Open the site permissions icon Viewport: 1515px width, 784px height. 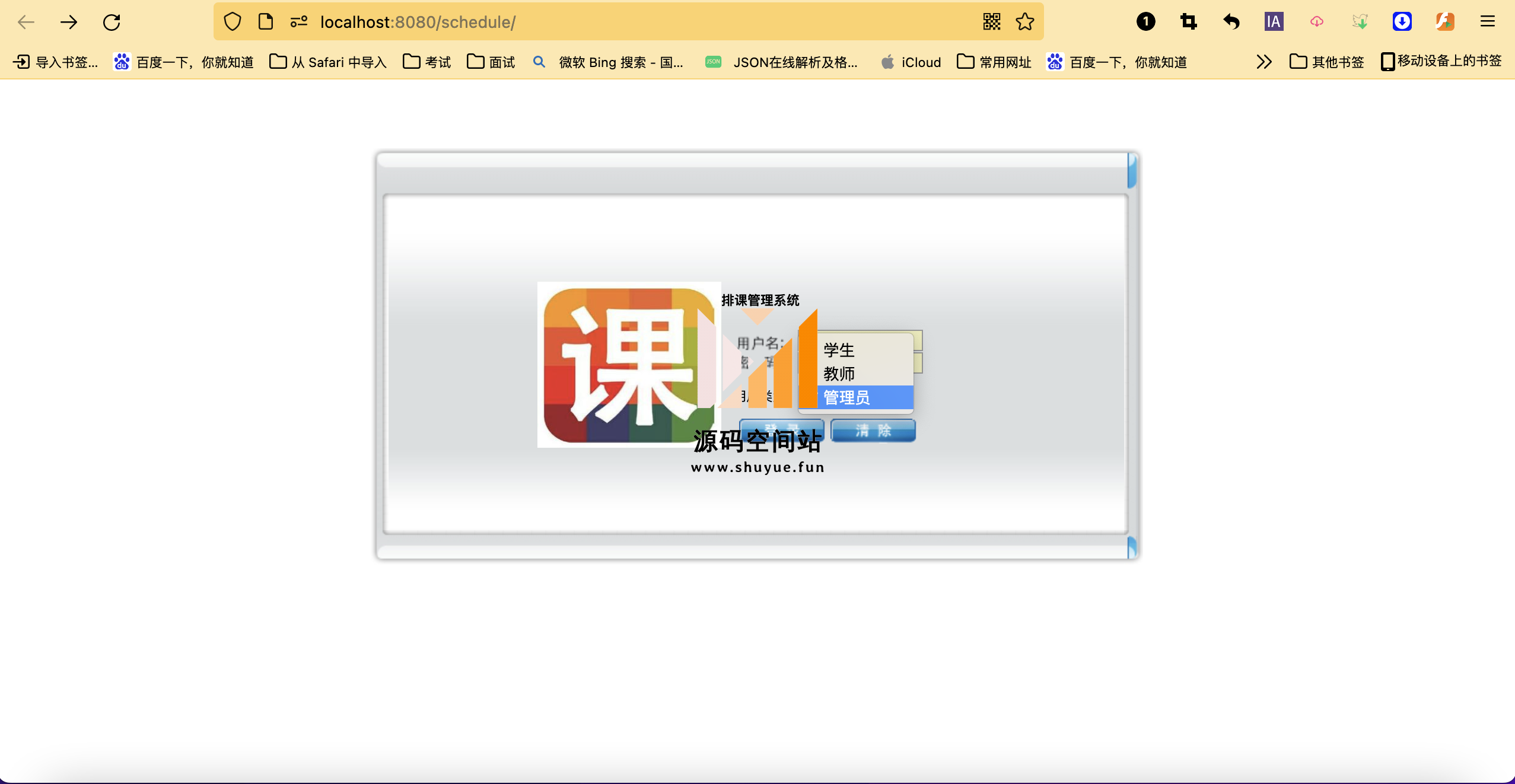299,22
